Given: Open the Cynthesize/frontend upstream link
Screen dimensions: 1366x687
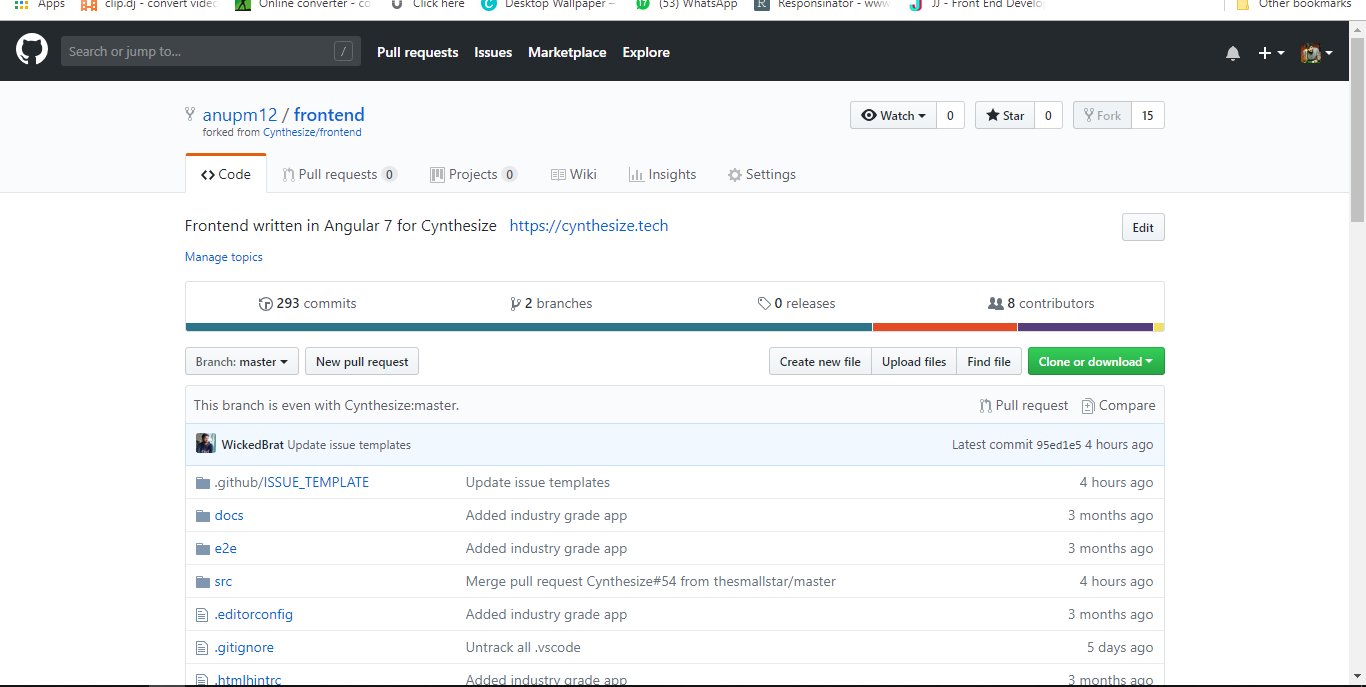Looking at the screenshot, I should (312, 132).
